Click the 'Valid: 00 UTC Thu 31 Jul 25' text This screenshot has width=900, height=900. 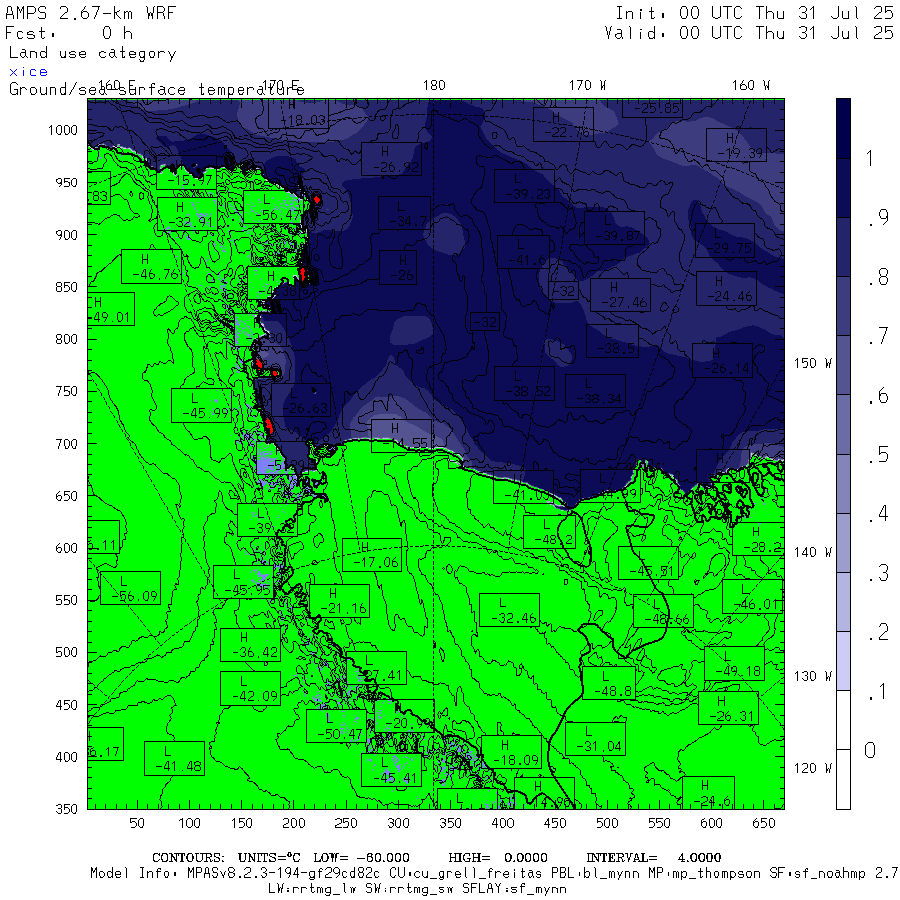[748, 33]
